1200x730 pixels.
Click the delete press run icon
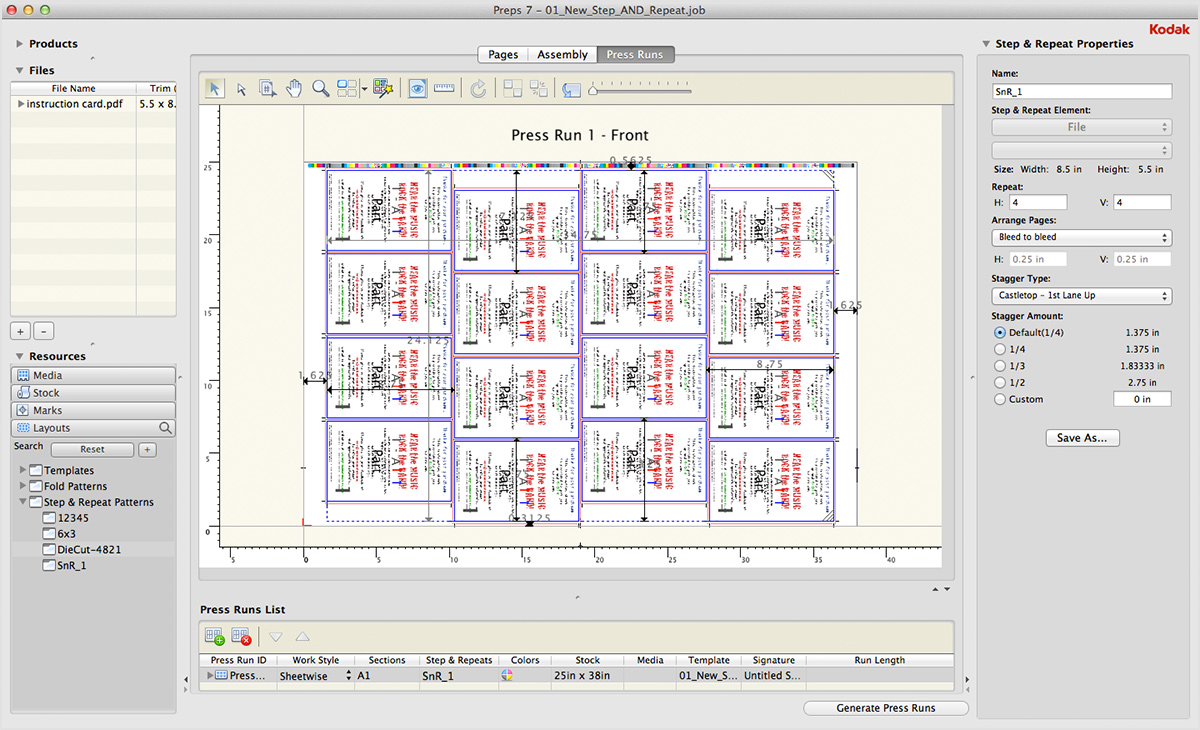click(x=241, y=636)
